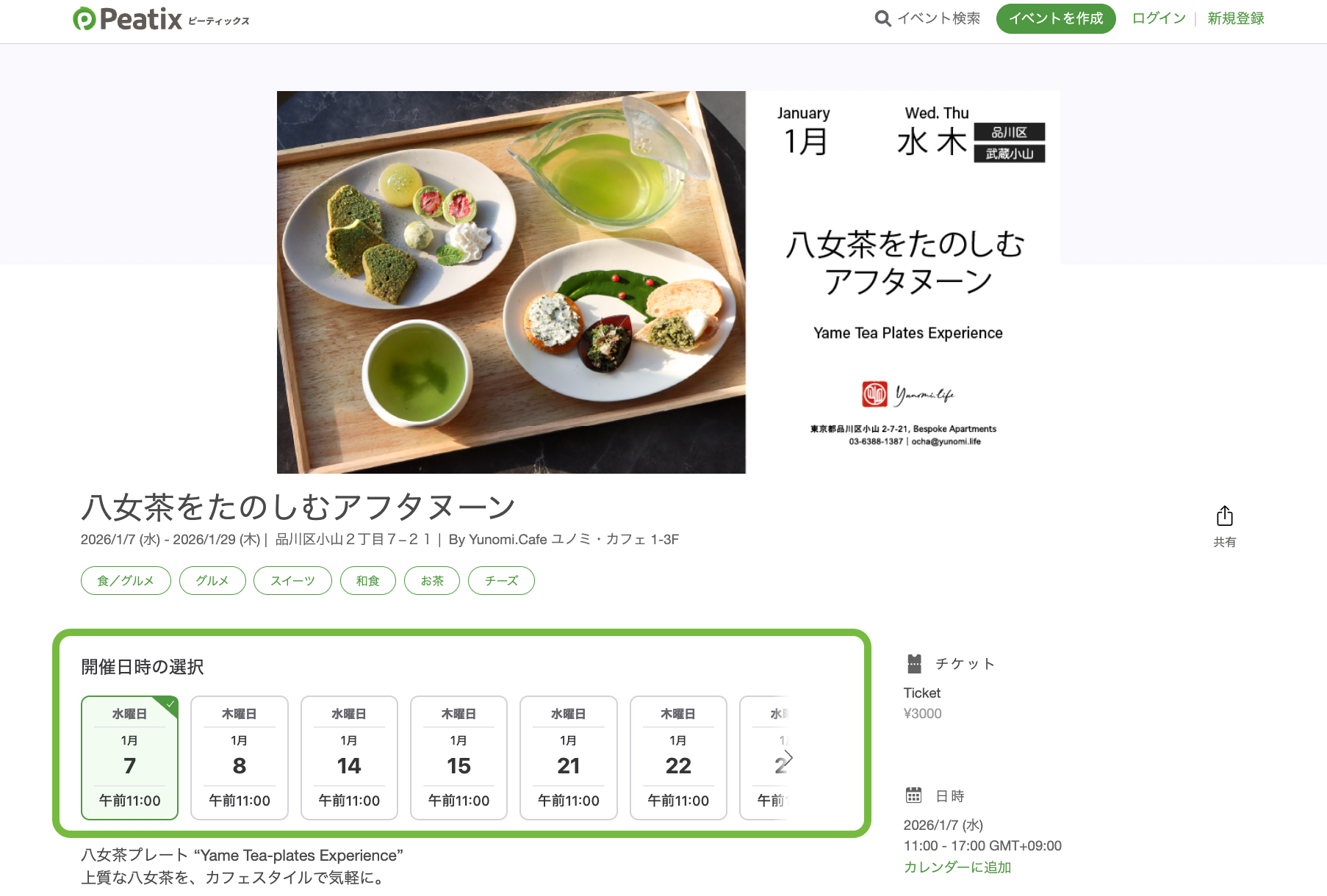The width and height of the screenshot is (1327, 896).
Task: Select the スイーツ tag
Action: [x=292, y=580]
